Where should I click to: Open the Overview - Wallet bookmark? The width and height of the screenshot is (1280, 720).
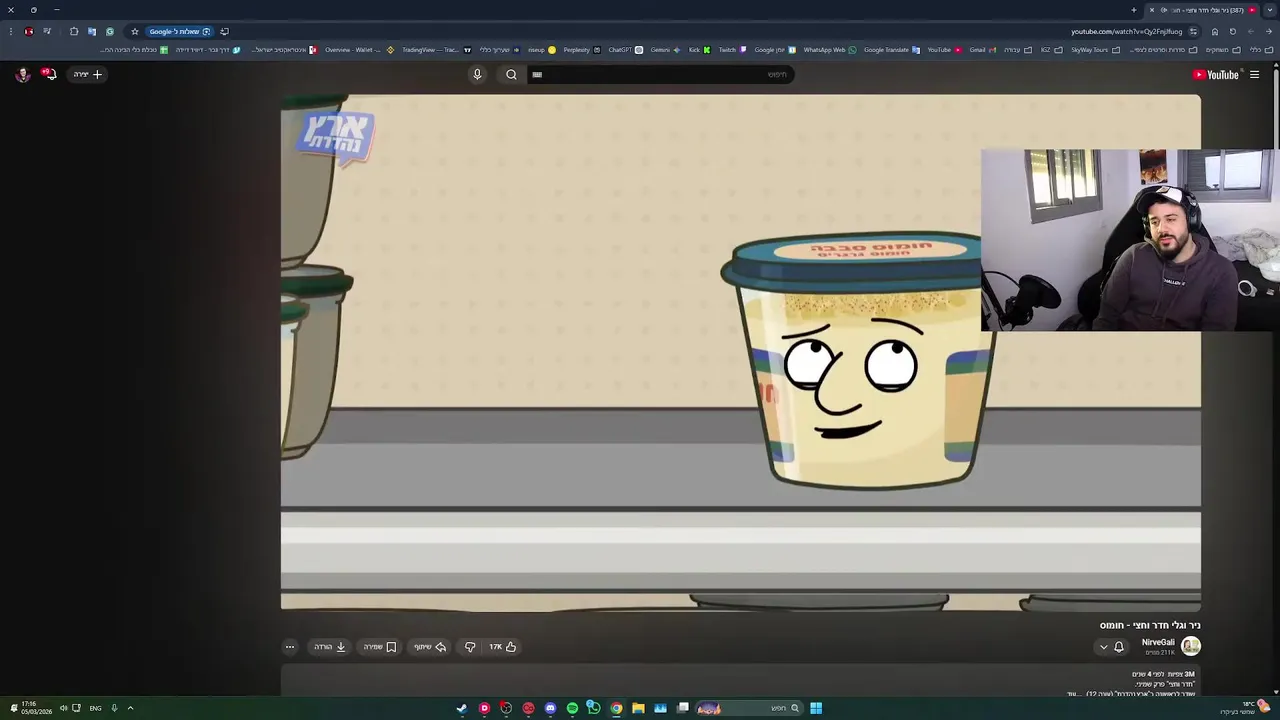(x=359, y=50)
